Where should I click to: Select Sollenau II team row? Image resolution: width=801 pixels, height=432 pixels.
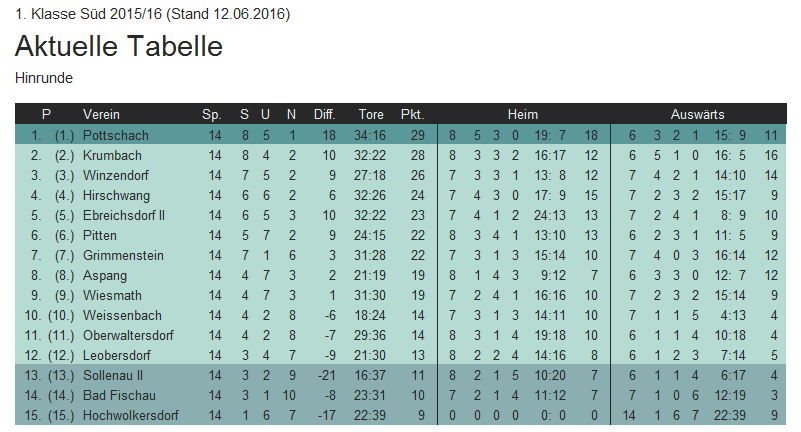115,376
